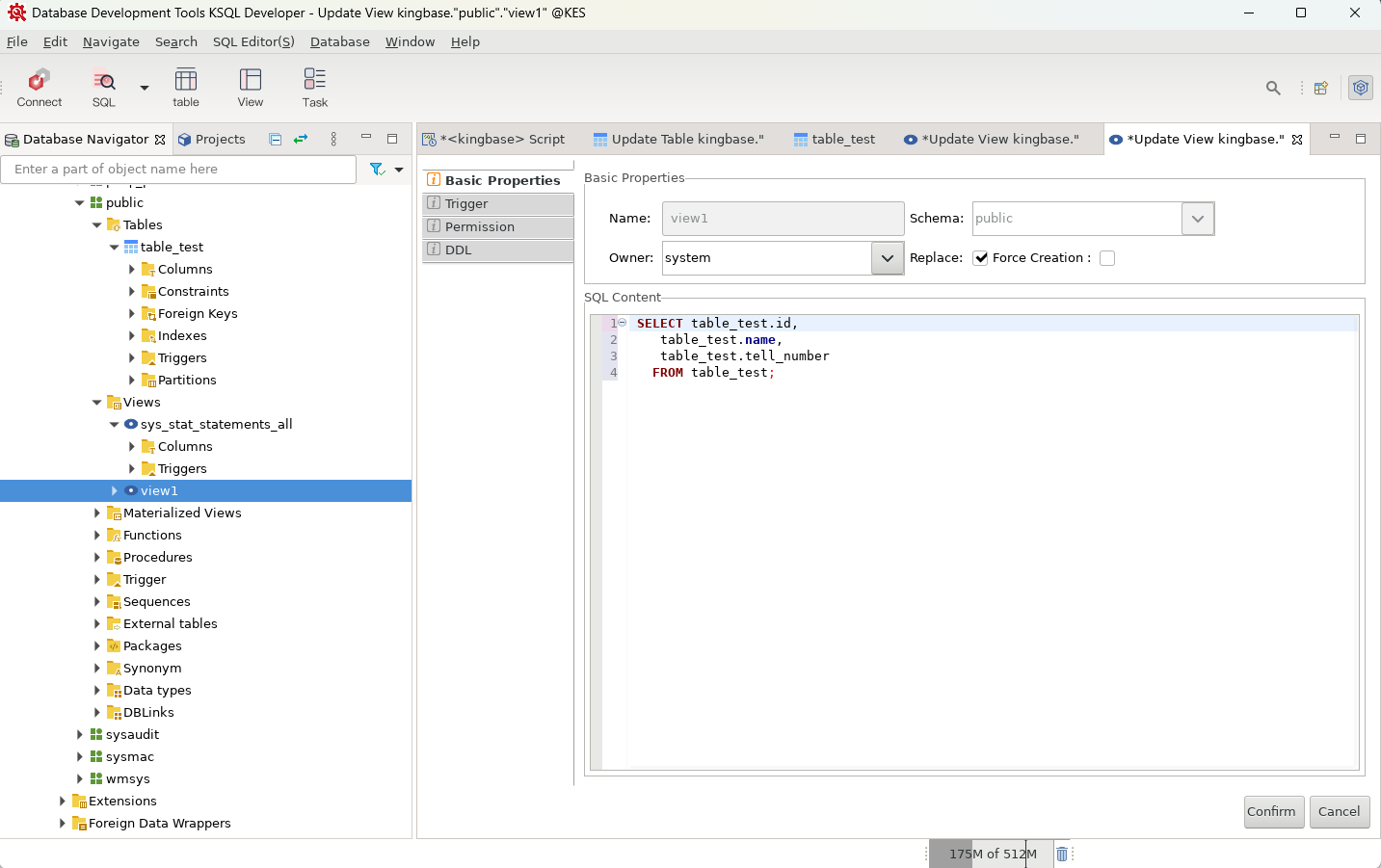This screenshot has height=868, width=1381.
Task: Click the Cancel button
Action: pyautogui.click(x=1339, y=811)
